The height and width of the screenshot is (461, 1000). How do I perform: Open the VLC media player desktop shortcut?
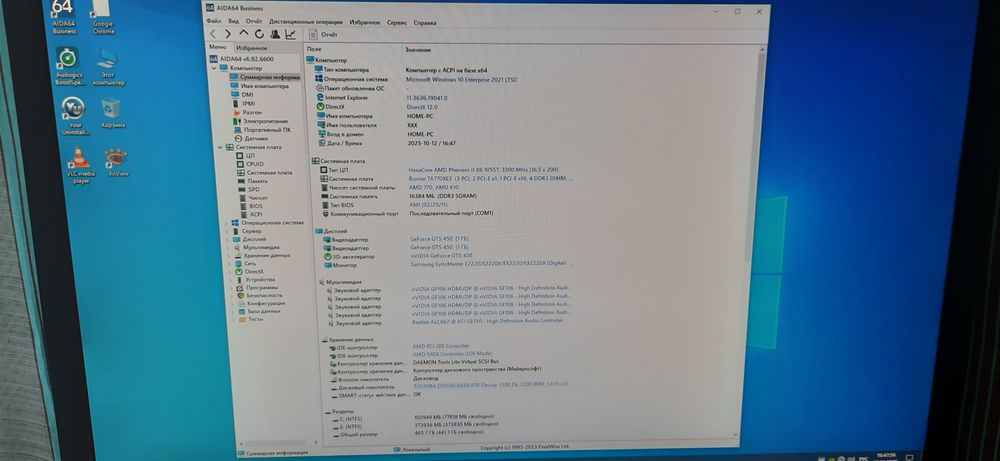(80, 166)
